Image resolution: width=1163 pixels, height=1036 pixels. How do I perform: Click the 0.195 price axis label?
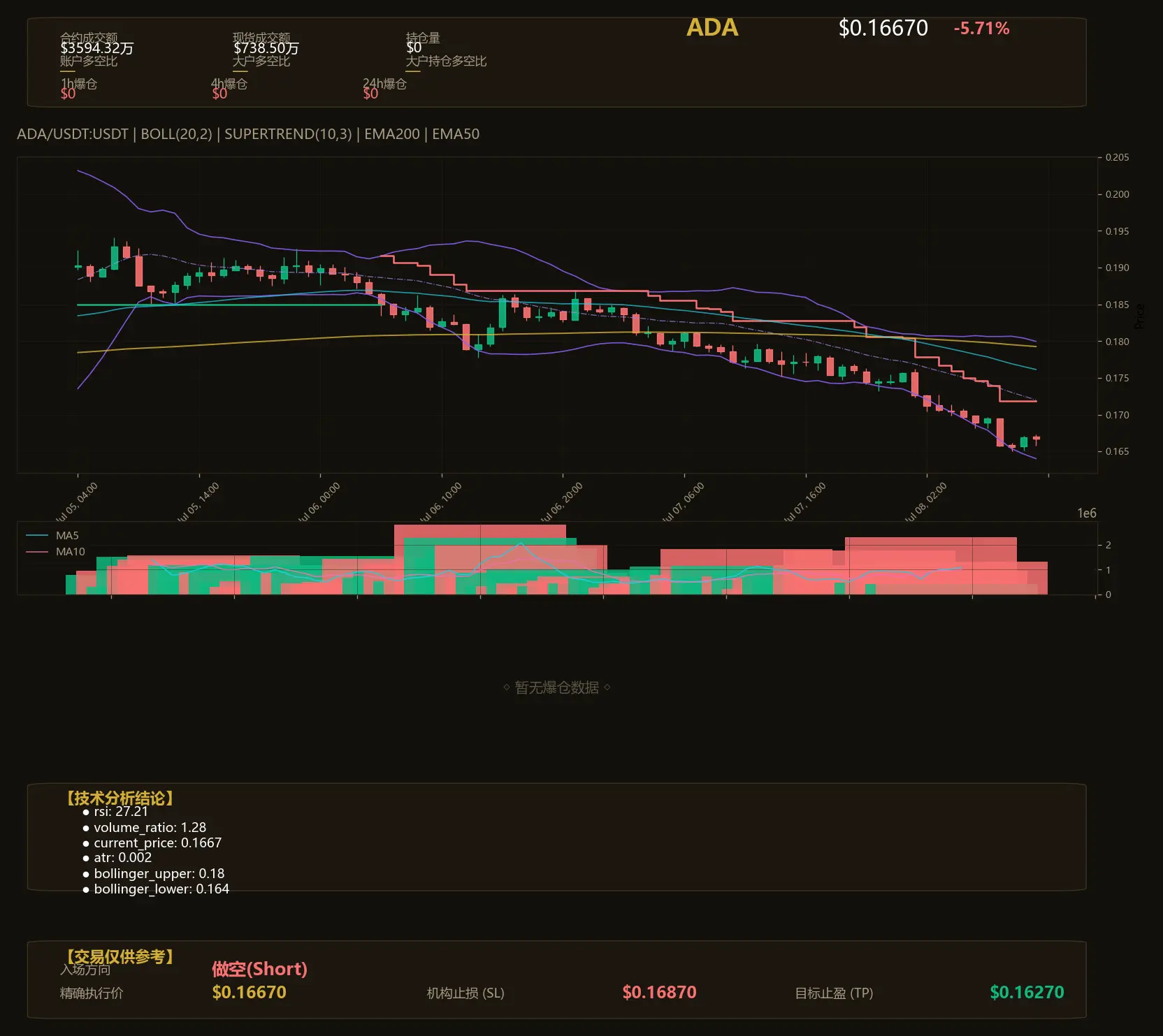(1117, 231)
